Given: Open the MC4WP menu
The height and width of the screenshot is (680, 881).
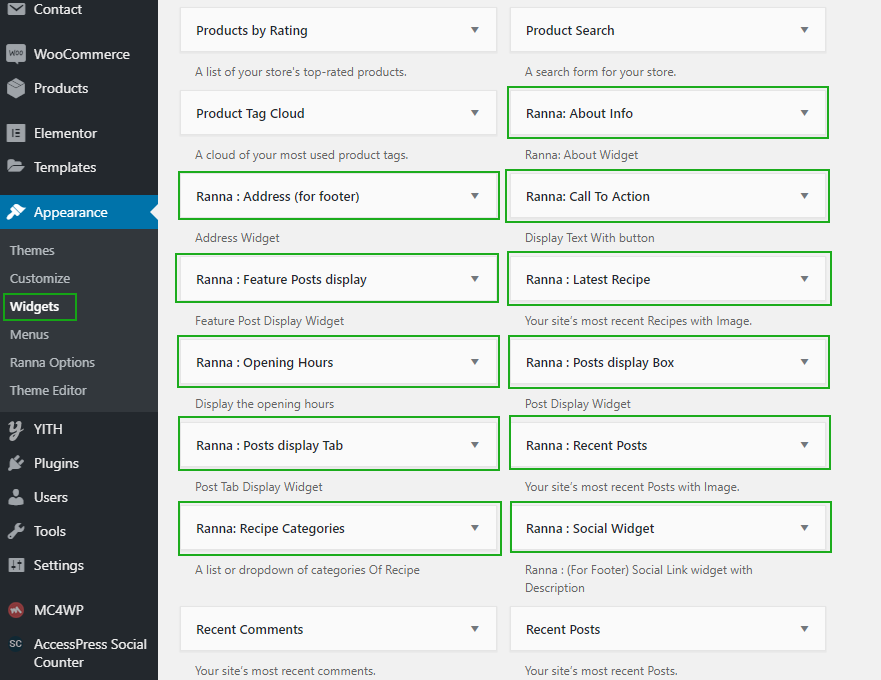Looking at the screenshot, I should click(58, 610).
